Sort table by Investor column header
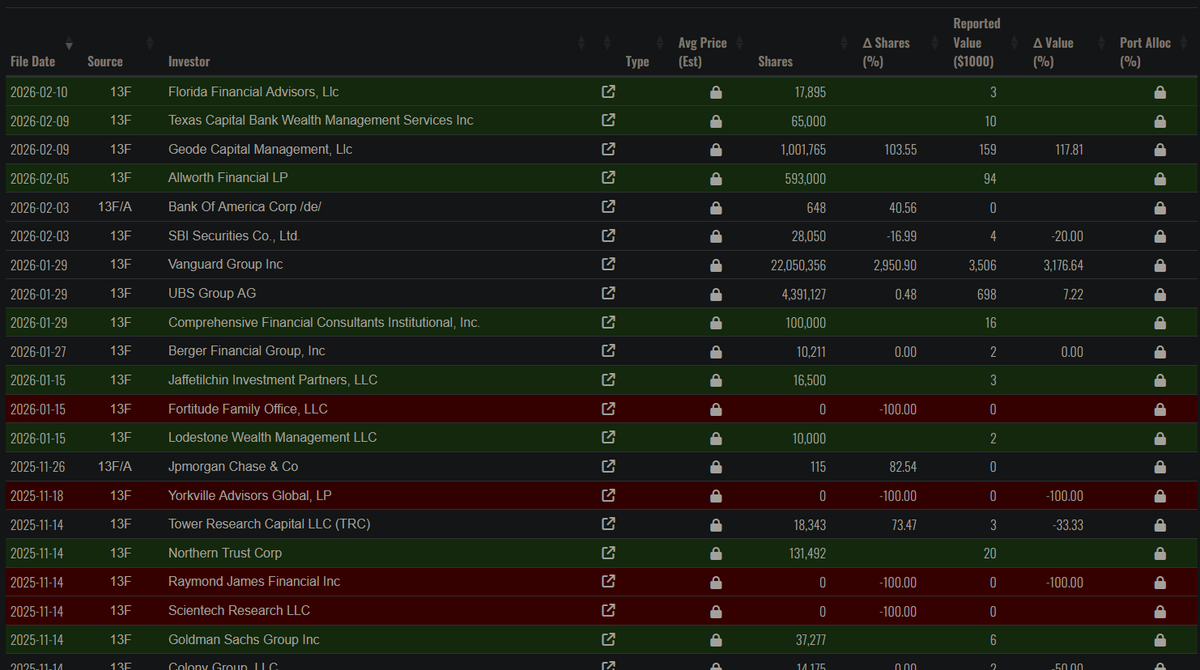This screenshot has height=670, width=1200. (189, 61)
